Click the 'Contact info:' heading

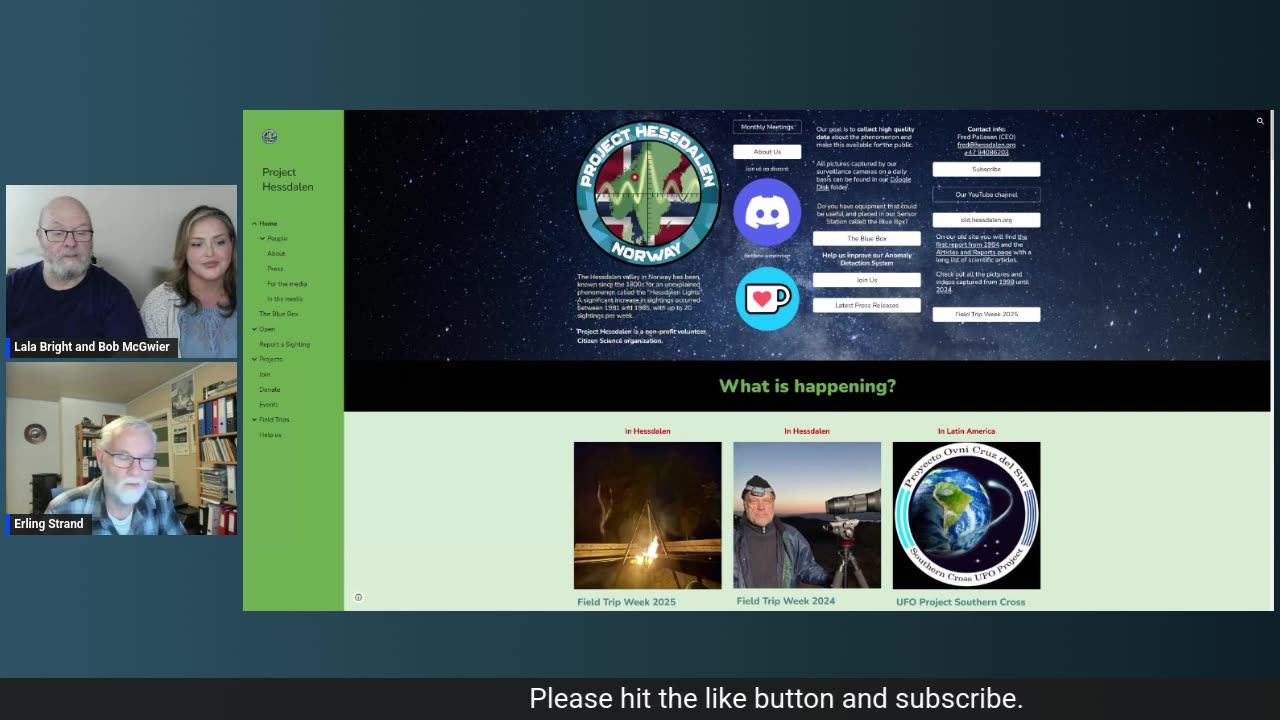pos(986,129)
